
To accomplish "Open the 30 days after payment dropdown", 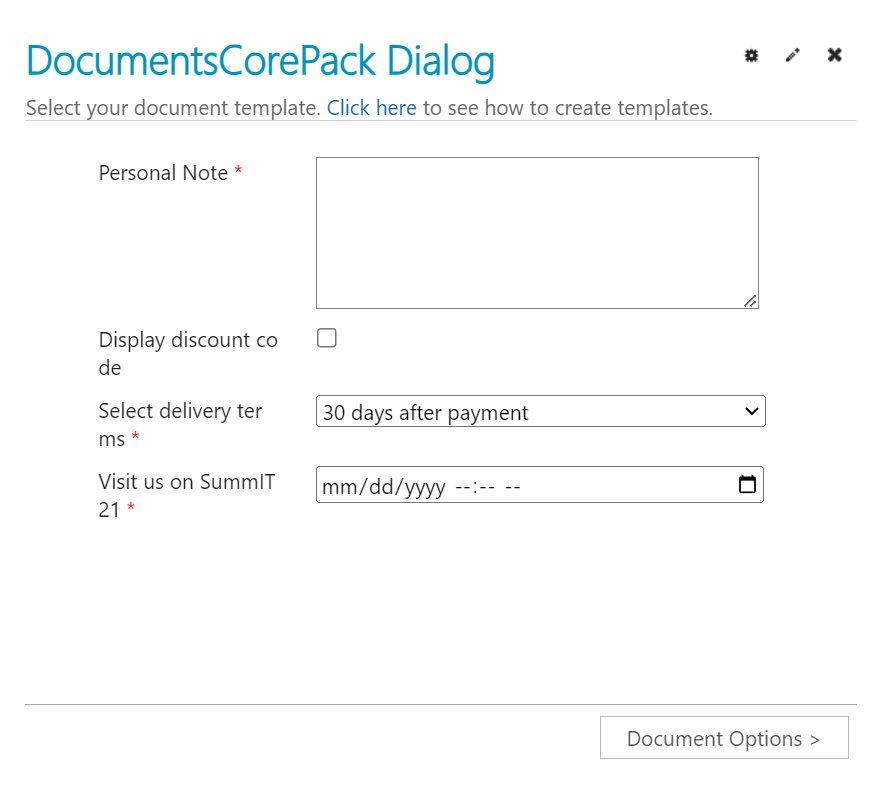I will coord(541,412).
